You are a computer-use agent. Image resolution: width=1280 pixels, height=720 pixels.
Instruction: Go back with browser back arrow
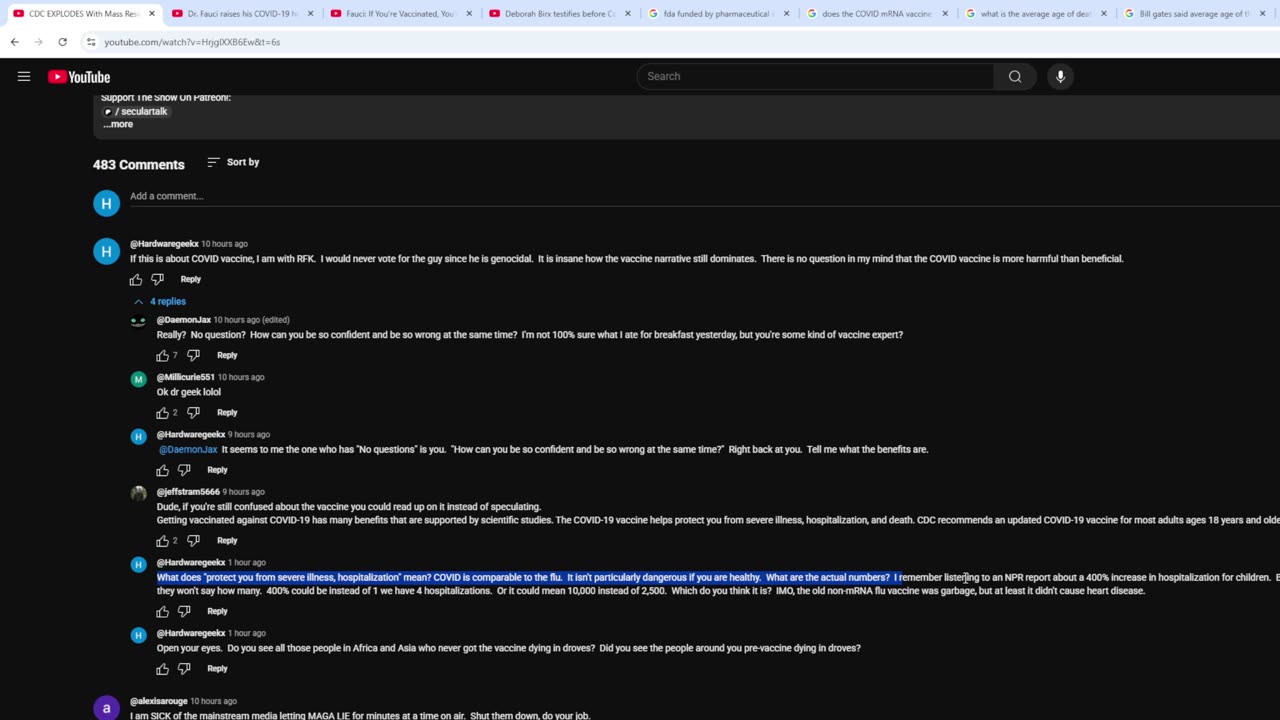coord(15,42)
